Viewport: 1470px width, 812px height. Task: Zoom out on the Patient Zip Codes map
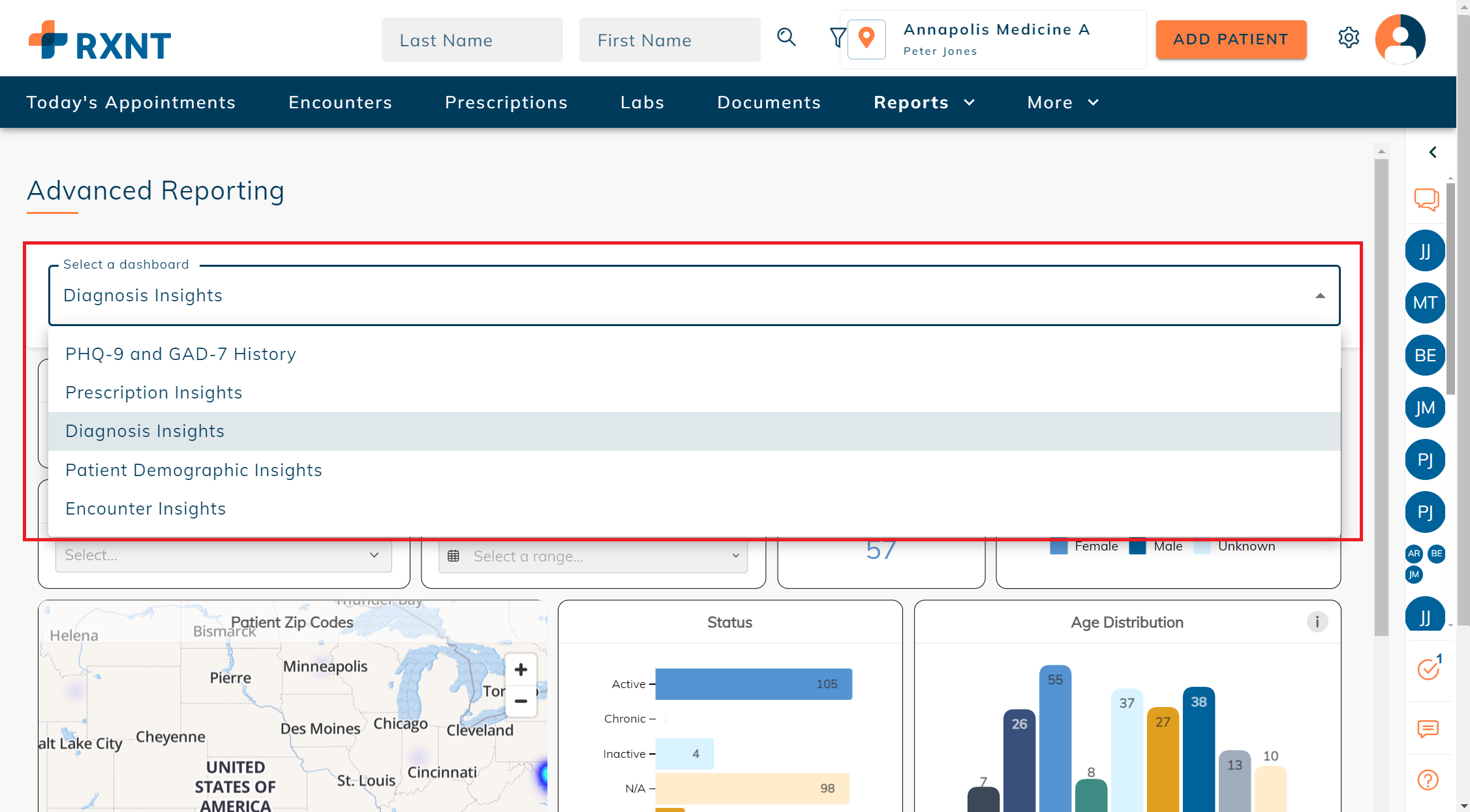521,702
